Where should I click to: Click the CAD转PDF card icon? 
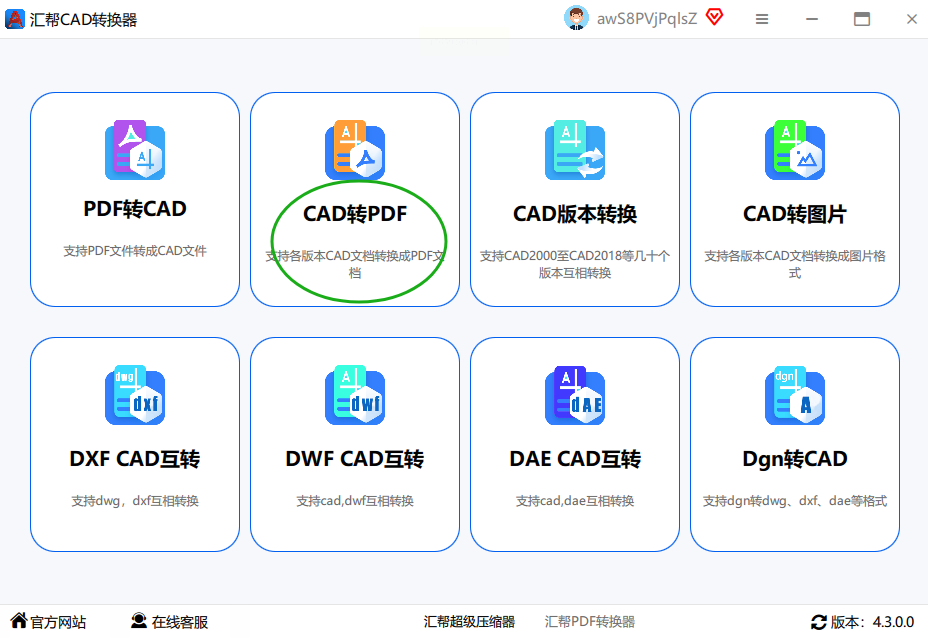pyautogui.click(x=355, y=150)
